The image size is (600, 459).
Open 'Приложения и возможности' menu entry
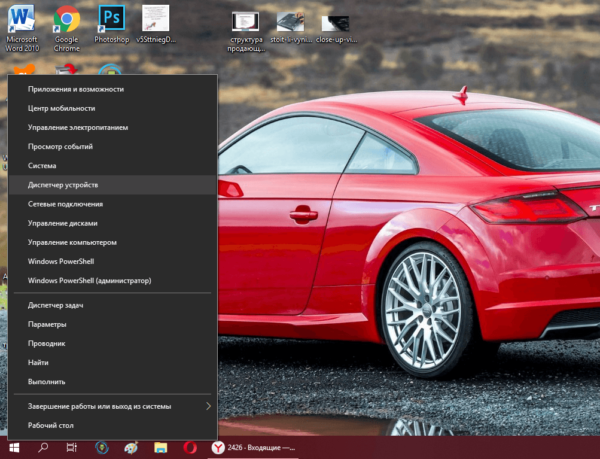point(113,89)
